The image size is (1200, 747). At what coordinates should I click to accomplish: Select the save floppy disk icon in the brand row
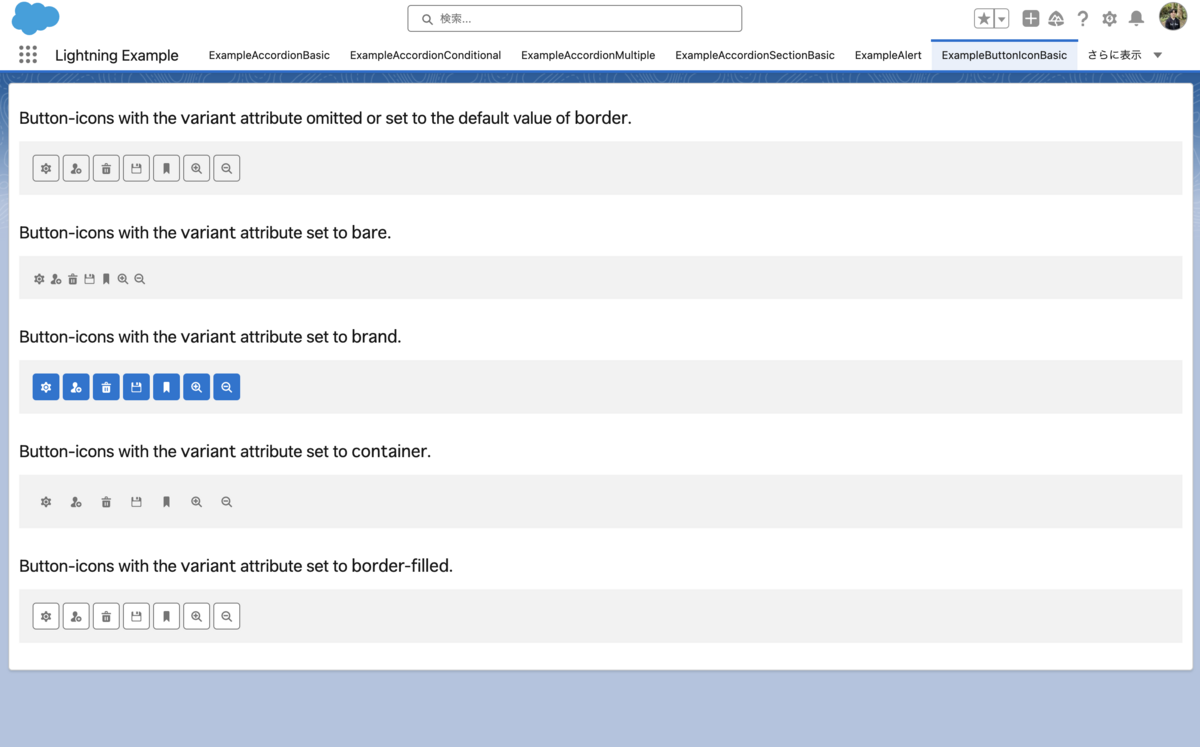[136, 387]
